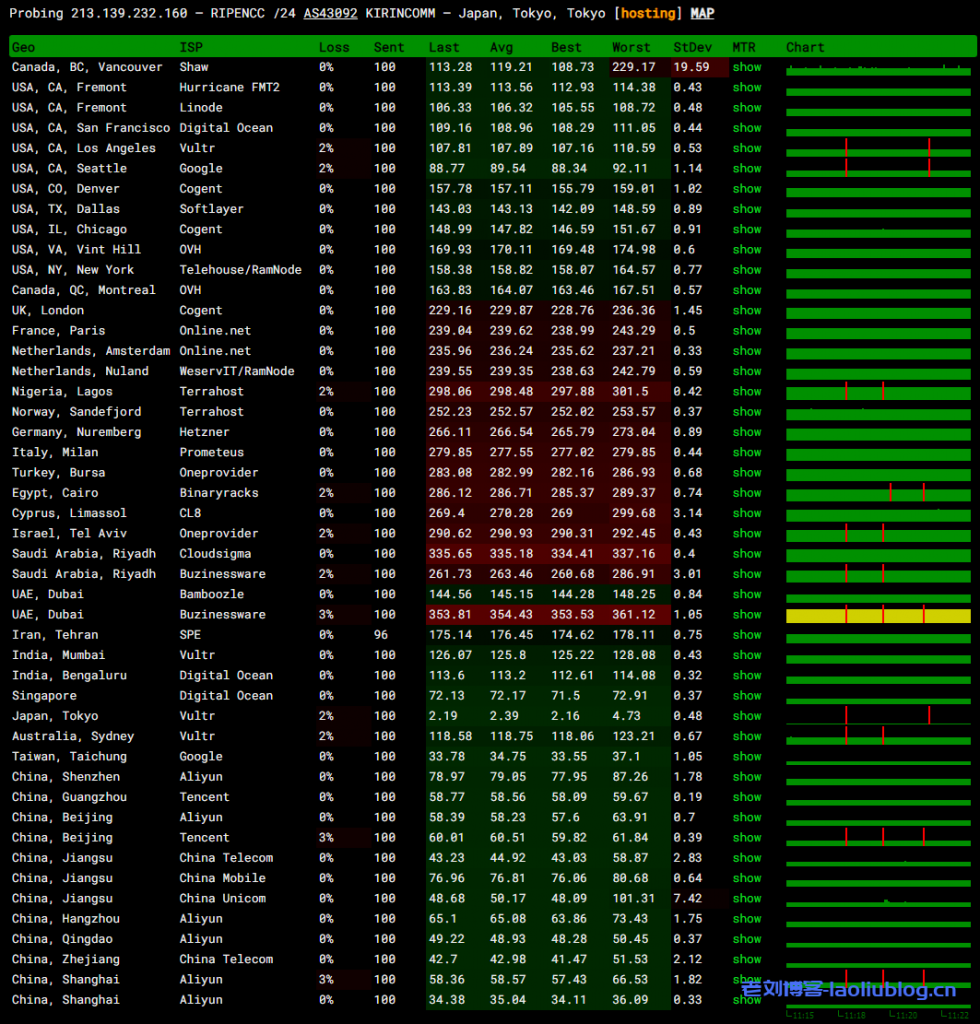Open the chart for Canada Vancouver Shaw
This screenshot has width=980, height=1024.
point(878,68)
